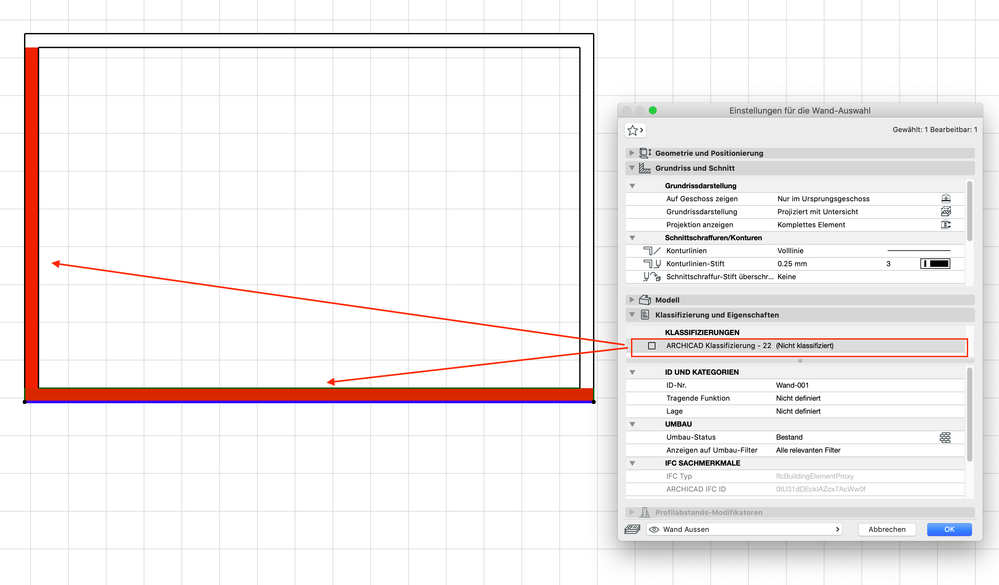Click Nicht definiert beside Lage
The height and width of the screenshot is (585, 999).
tap(798, 412)
